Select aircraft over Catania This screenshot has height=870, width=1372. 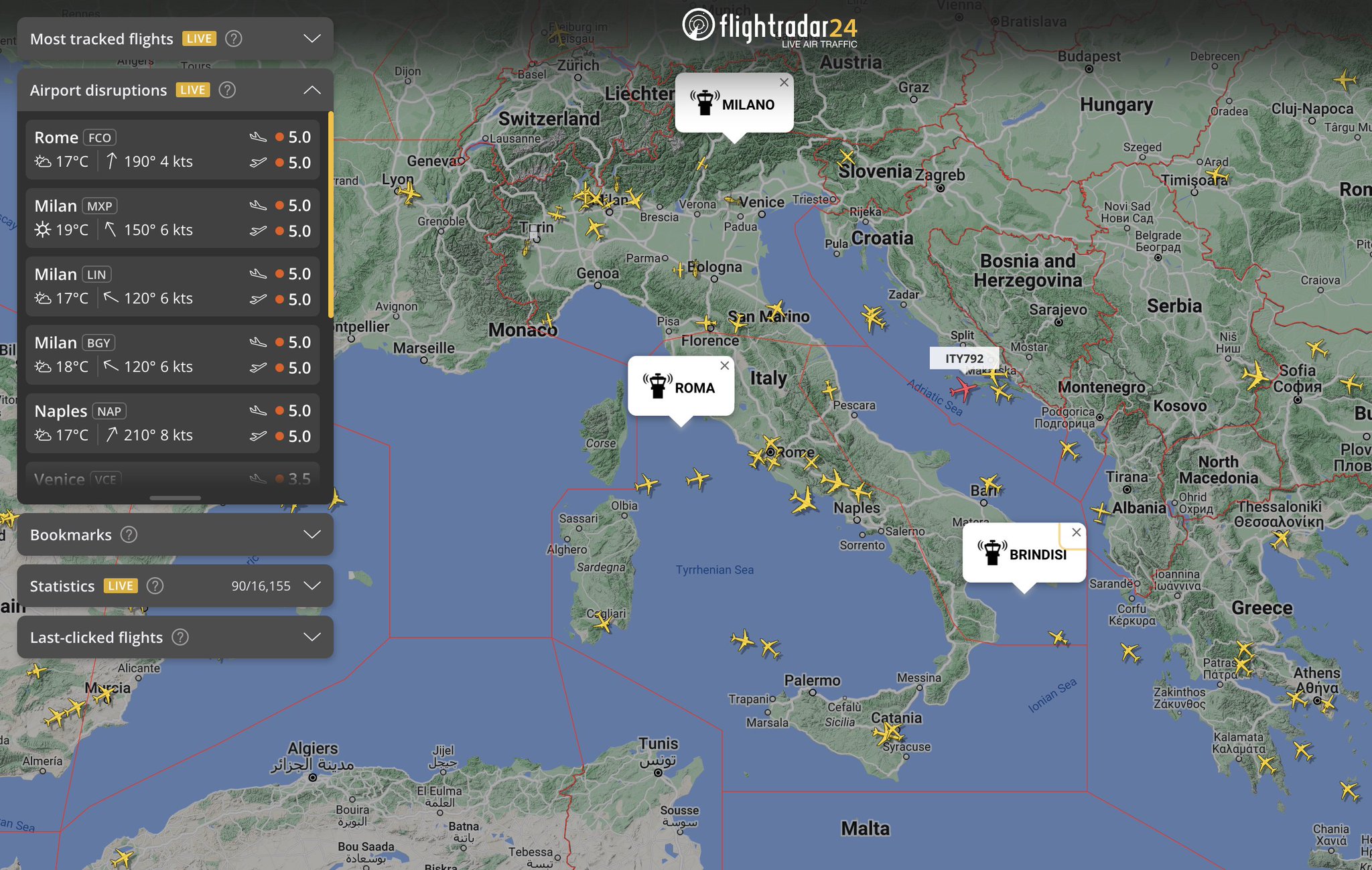tap(888, 733)
